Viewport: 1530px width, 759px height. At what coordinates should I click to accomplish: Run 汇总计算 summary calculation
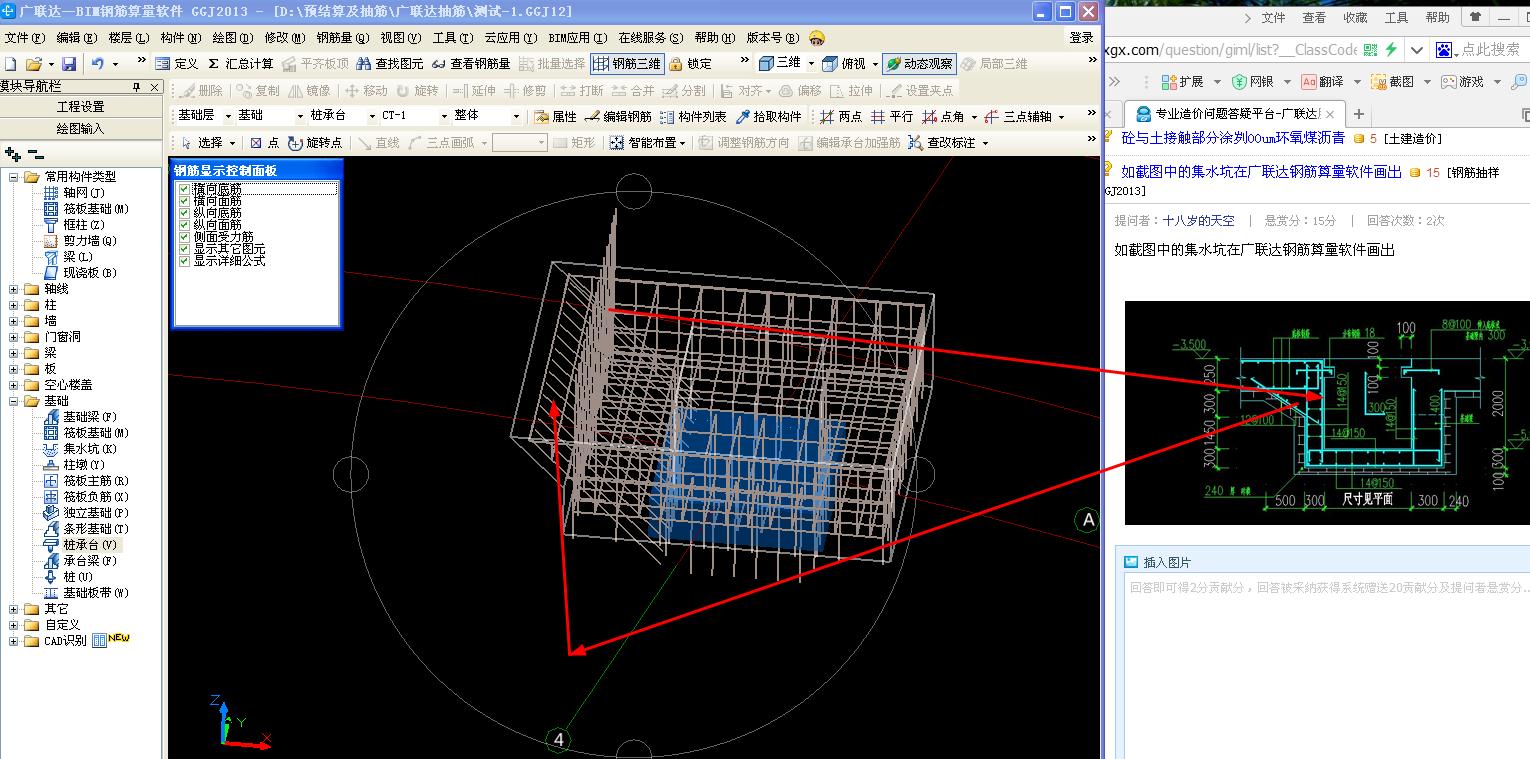241,64
